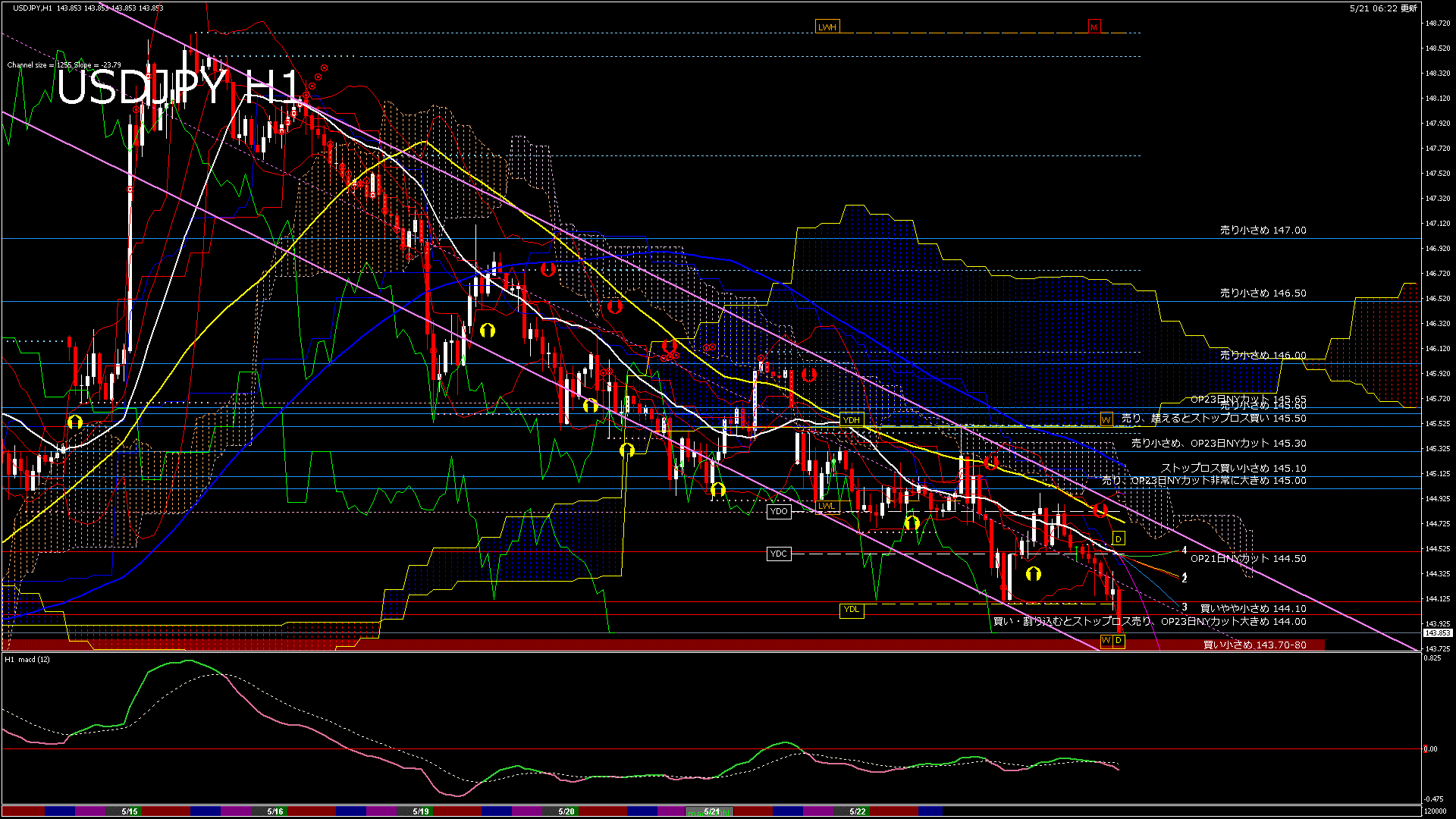Click the 5/21 date marker on time axis
Image resolution: width=1456 pixels, height=819 pixels.
[711, 811]
